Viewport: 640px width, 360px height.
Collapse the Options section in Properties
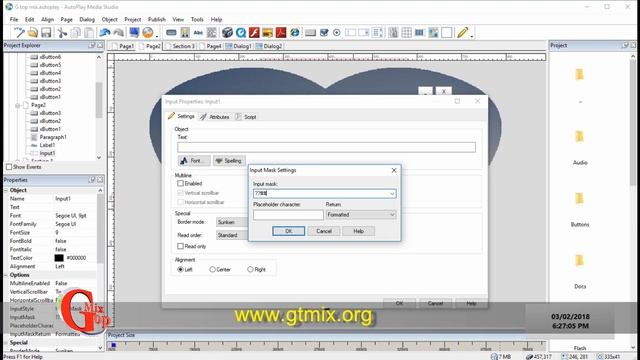click(6, 275)
